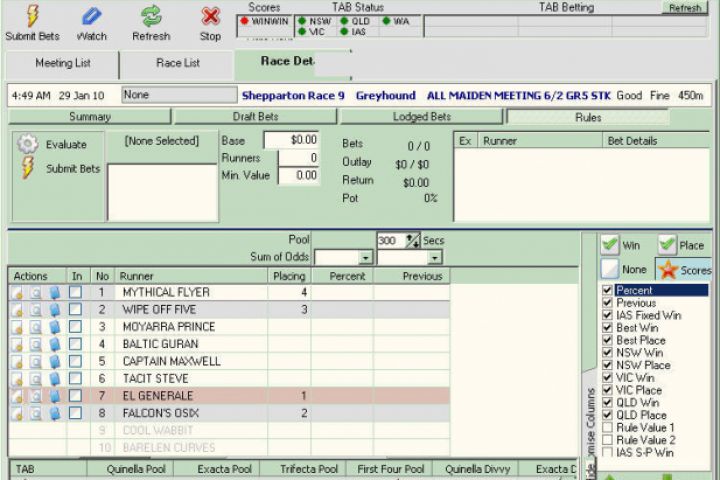This screenshot has width=720, height=480.
Task: Click the first action icon for MYTHICAL FLYER
Action: (17, 293)
